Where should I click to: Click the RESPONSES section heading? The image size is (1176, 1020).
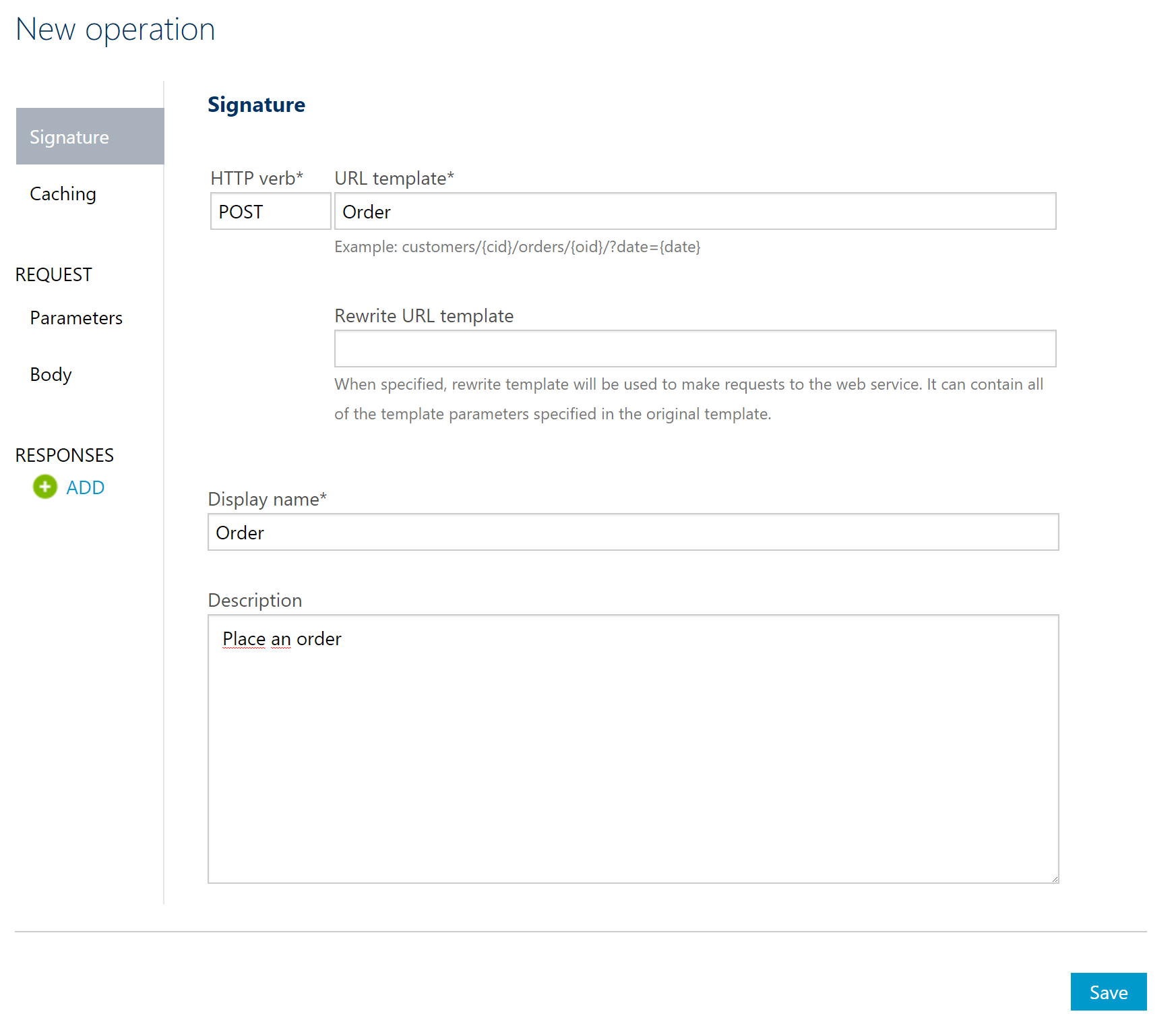tap(64, 455)
